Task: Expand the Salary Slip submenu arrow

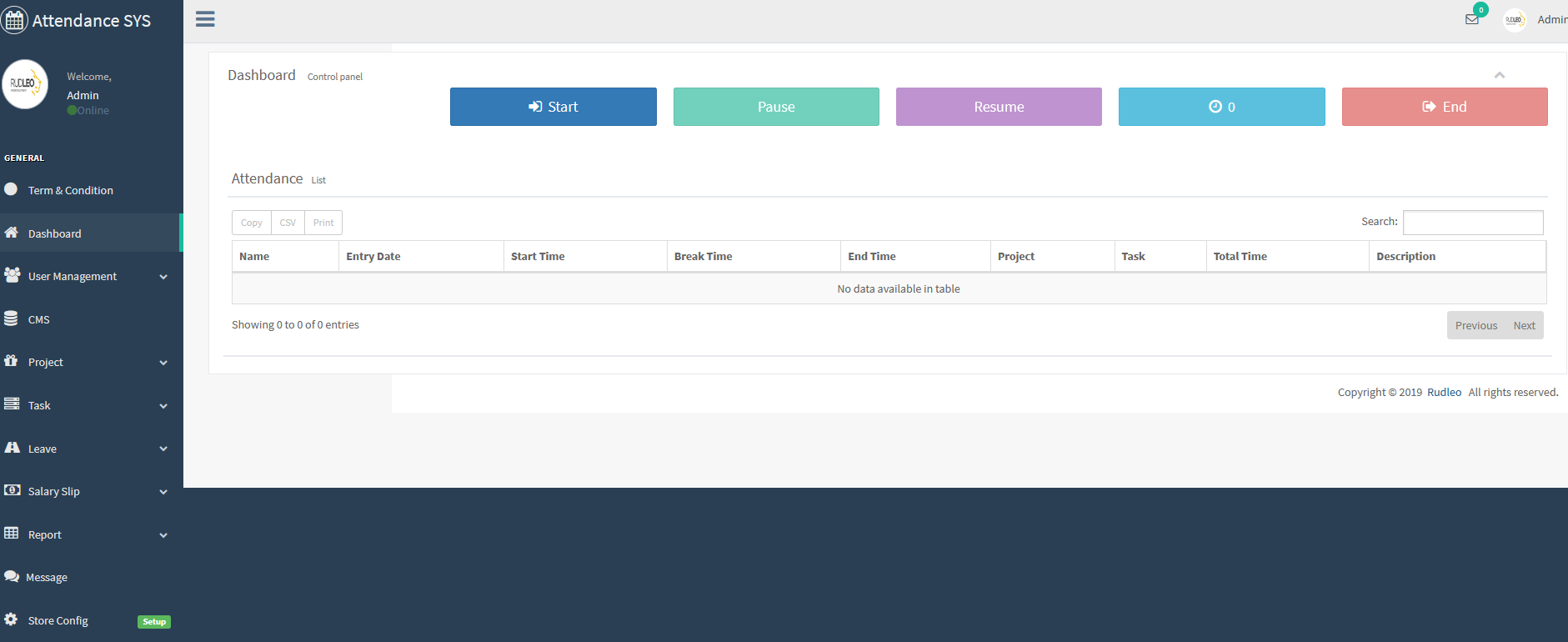Action: pos(163,492)
